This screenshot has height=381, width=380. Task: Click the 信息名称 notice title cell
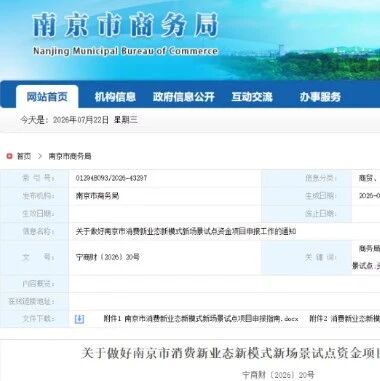click(186, 231)
